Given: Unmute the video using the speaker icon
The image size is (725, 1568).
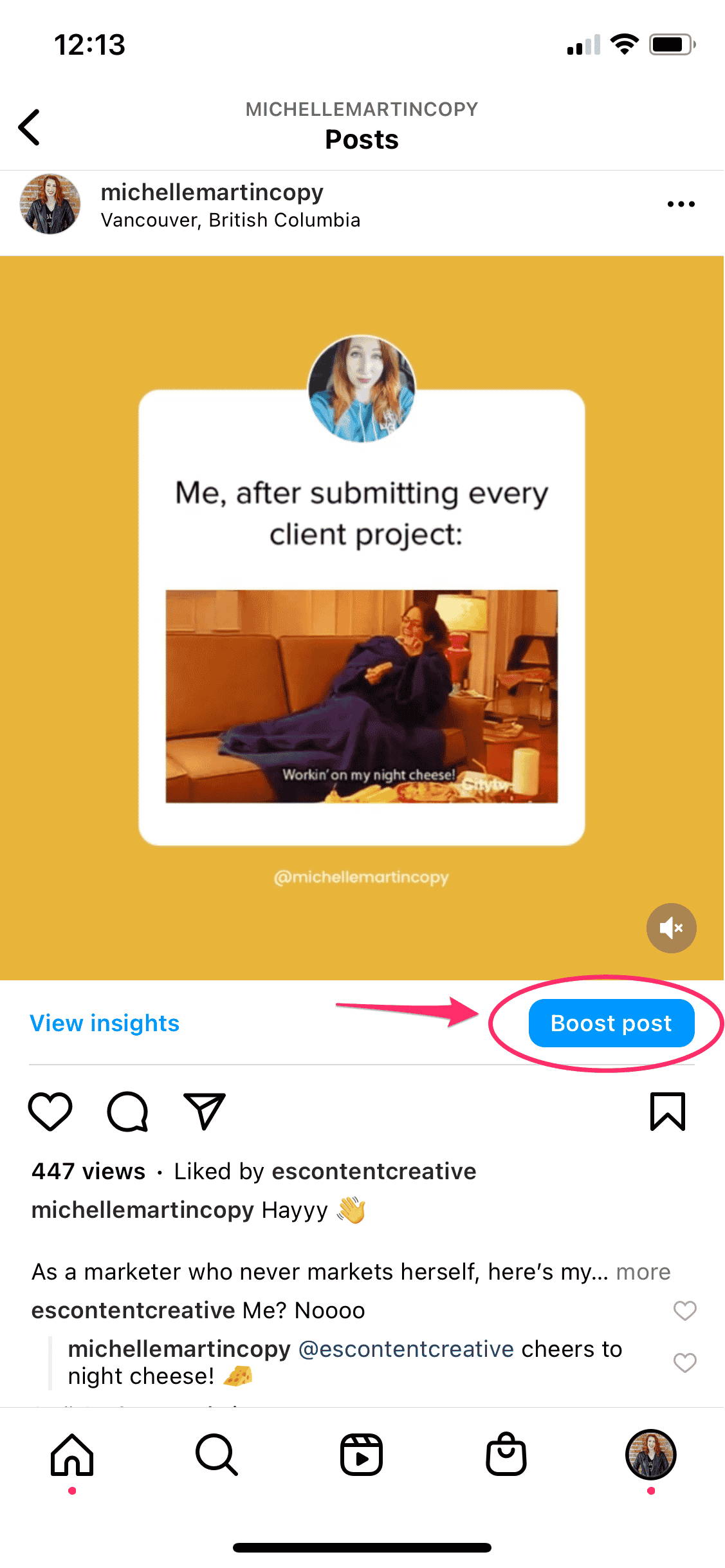Looking at the screenshot, I should [x=671, y=928].
